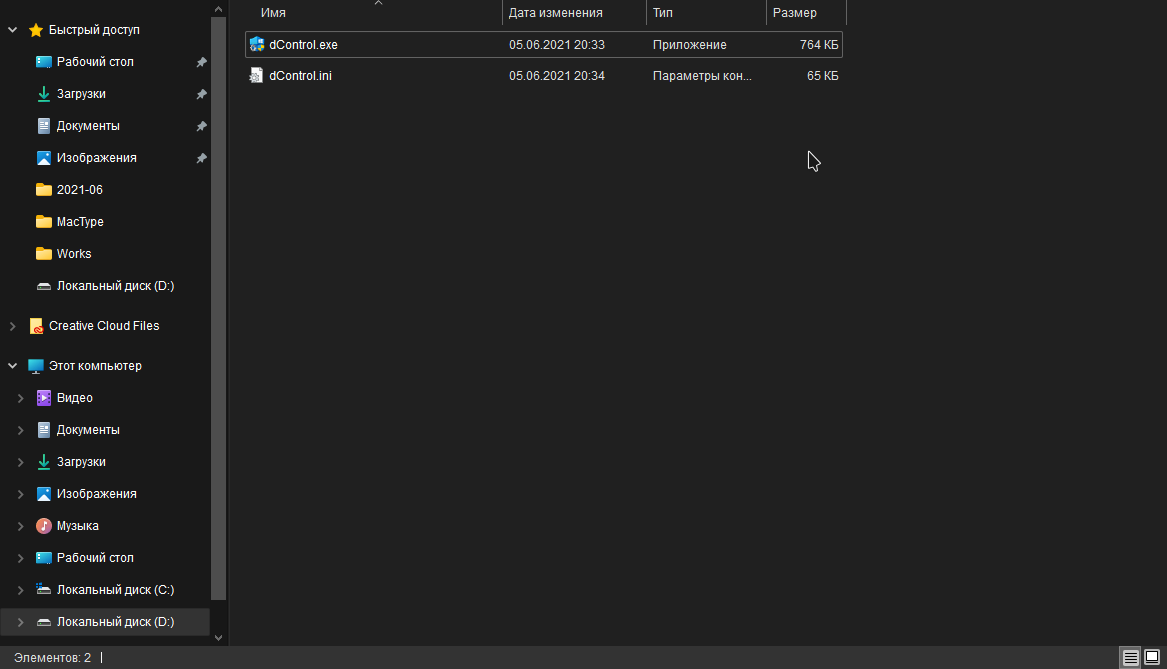This screenshot has height=669, width=1167.
Task: Unpin Рабочий стол via its pin icon
Action: click(201, 63)
